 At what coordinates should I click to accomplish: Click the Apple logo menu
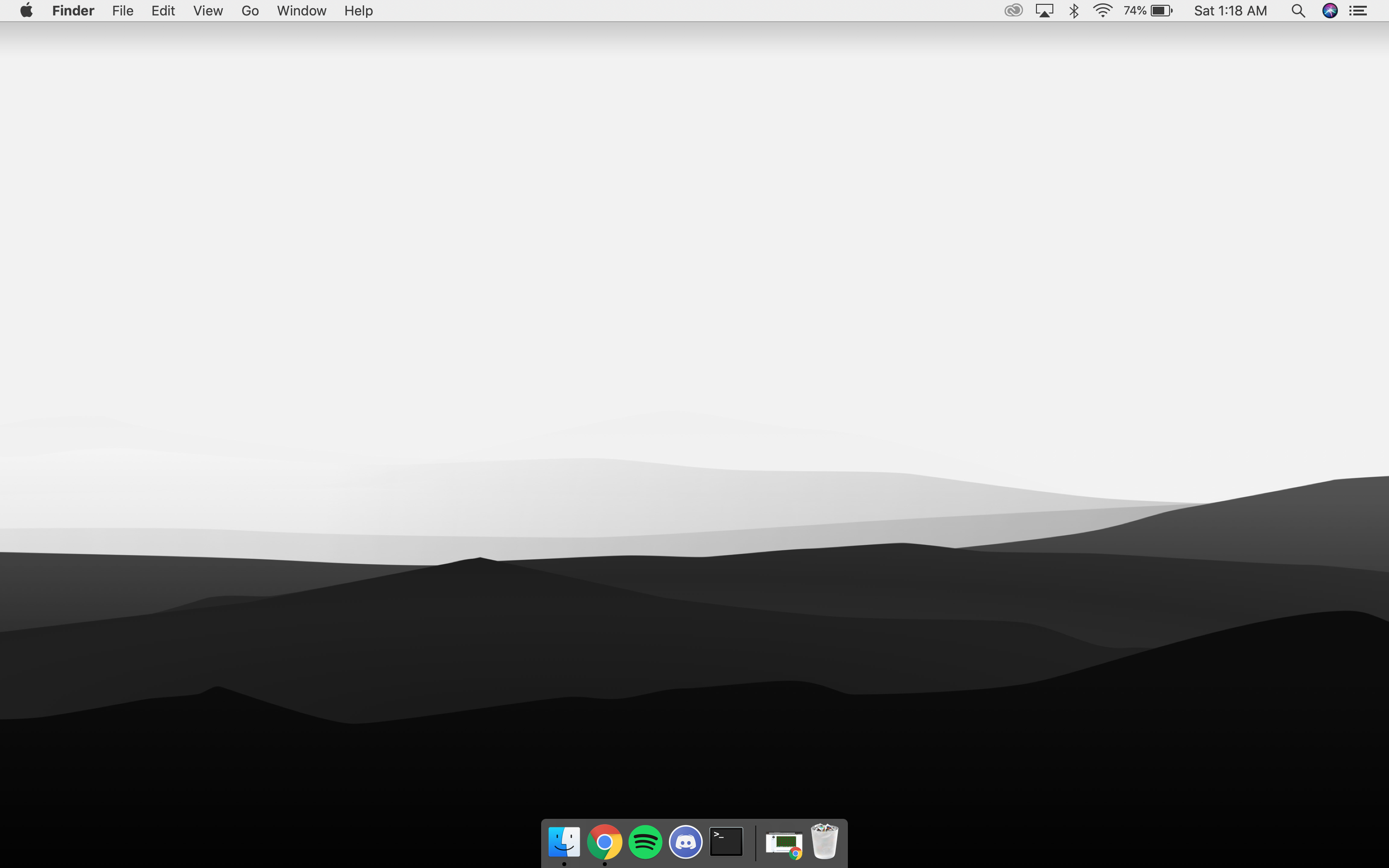[x=27, y=11]
